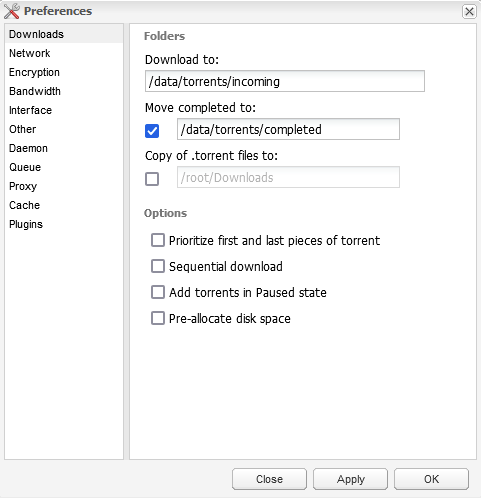Click the Move completed to path field
481x498 pixels.
coord(288,129)
